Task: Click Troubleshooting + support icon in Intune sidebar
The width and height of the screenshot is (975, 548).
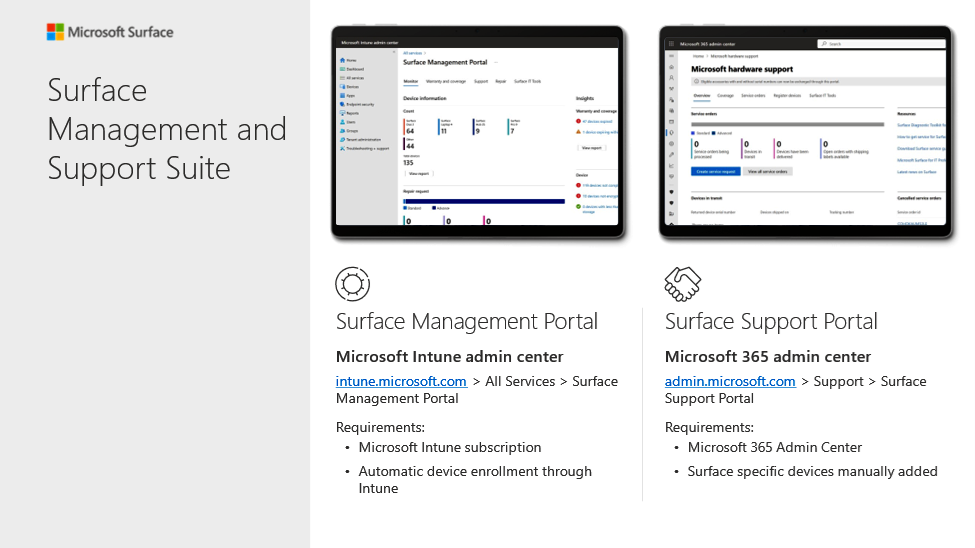Action: [342, 148]
